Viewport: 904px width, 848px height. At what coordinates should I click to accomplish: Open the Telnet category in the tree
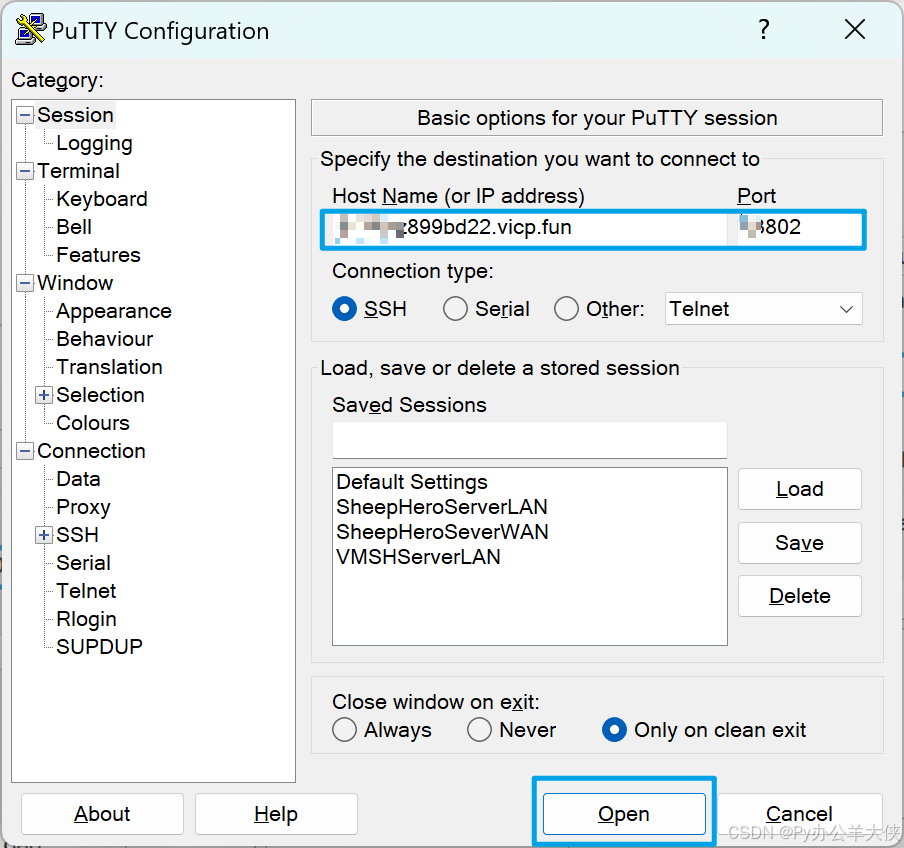click(86, 591)
